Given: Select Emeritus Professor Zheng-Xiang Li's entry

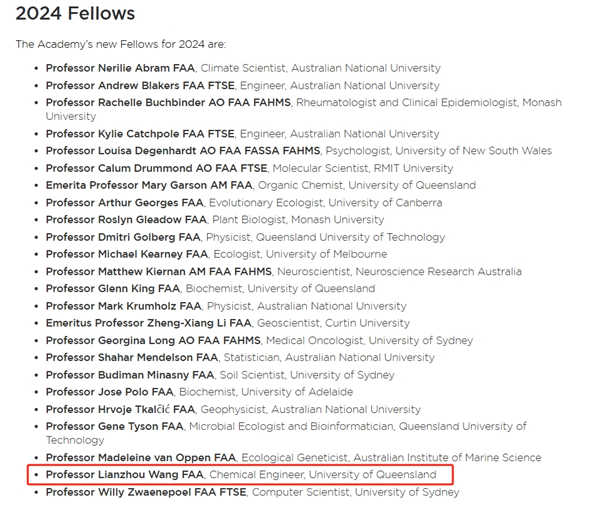Looking at the screenshot, I should point(141,323).
